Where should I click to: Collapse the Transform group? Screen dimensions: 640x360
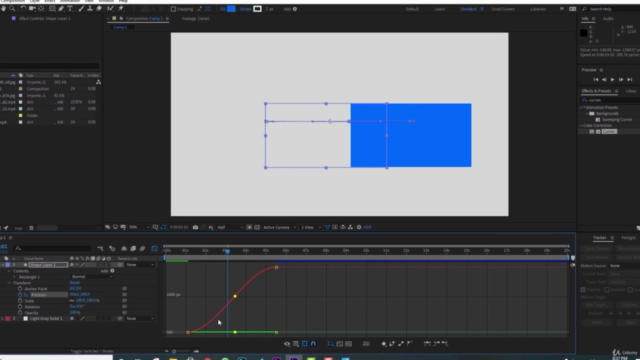coord(9,283)
